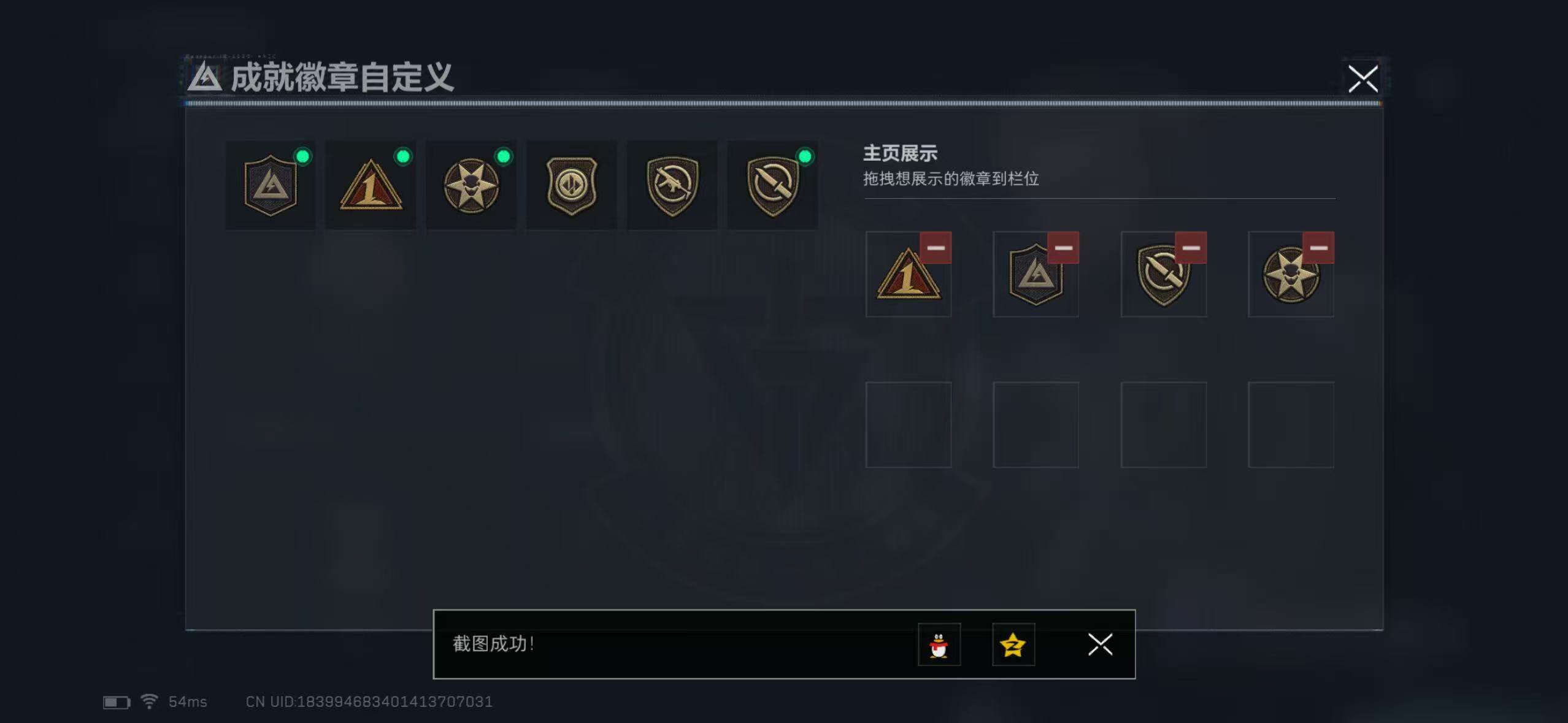Select the red number 1 triangle badge

pyautogui.click(x=371, y=185)
